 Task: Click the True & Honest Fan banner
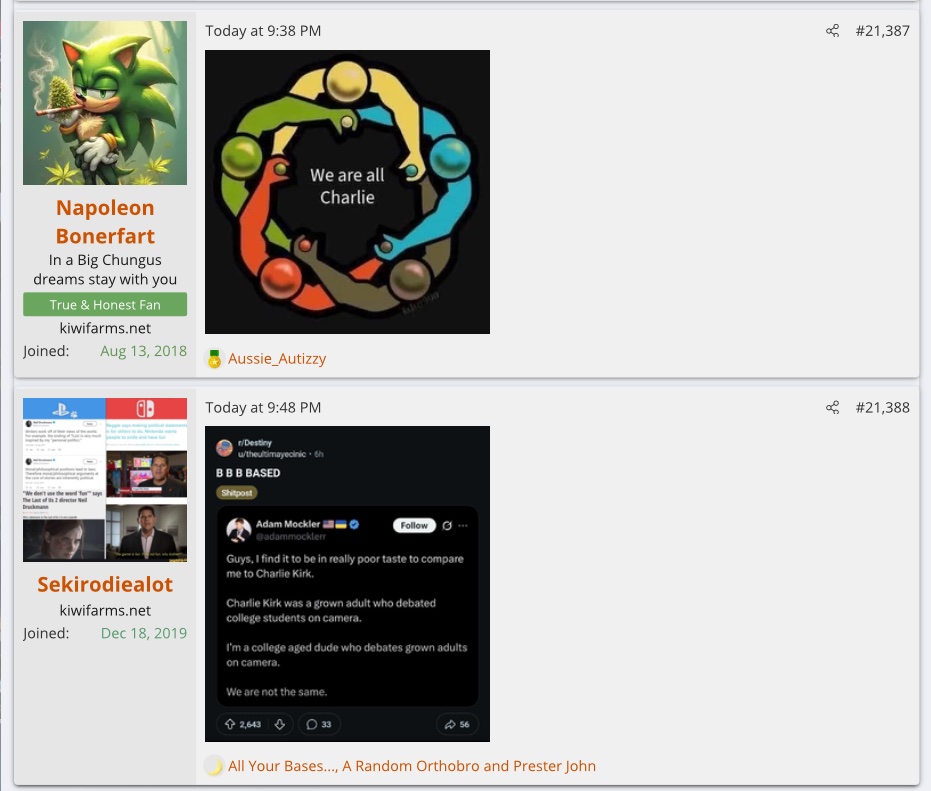pos(105,305)
